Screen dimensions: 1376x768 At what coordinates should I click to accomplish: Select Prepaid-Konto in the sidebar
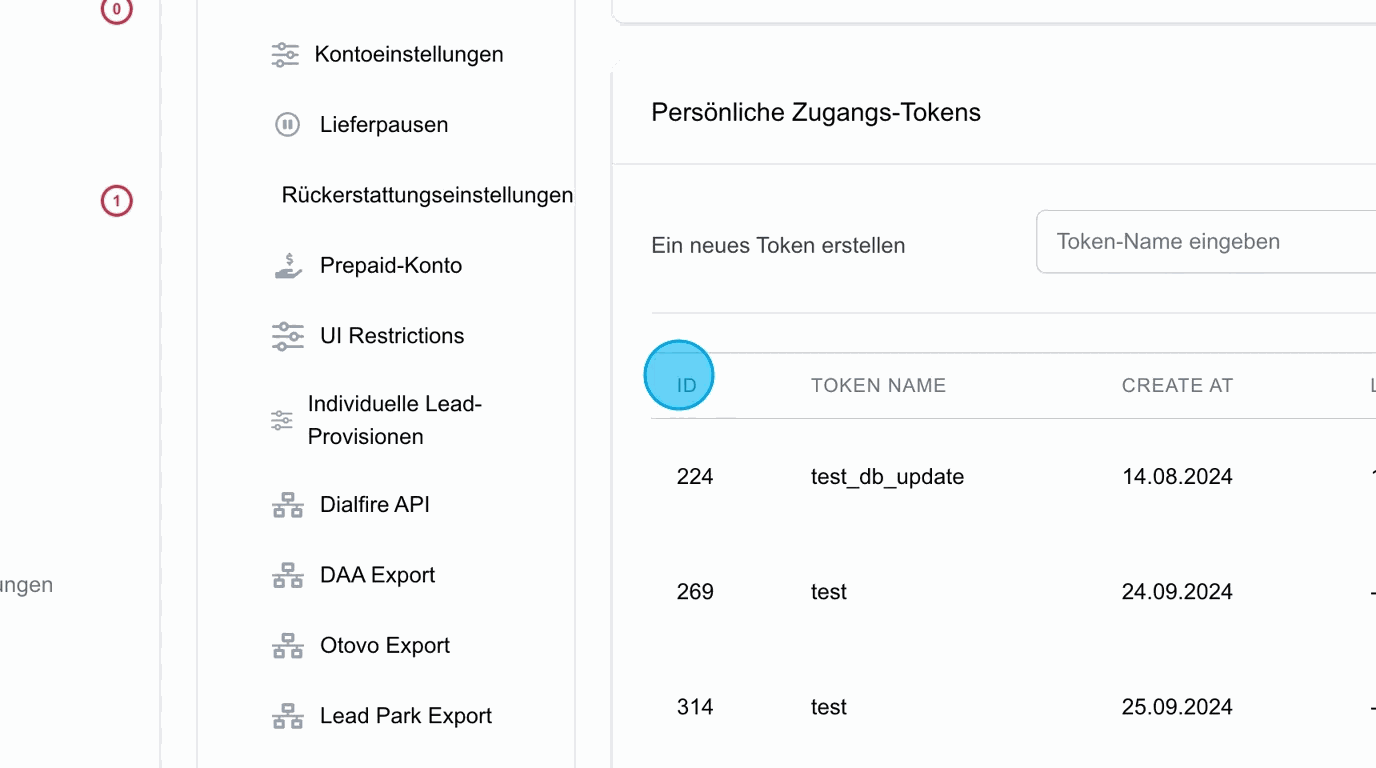point(391,266)
